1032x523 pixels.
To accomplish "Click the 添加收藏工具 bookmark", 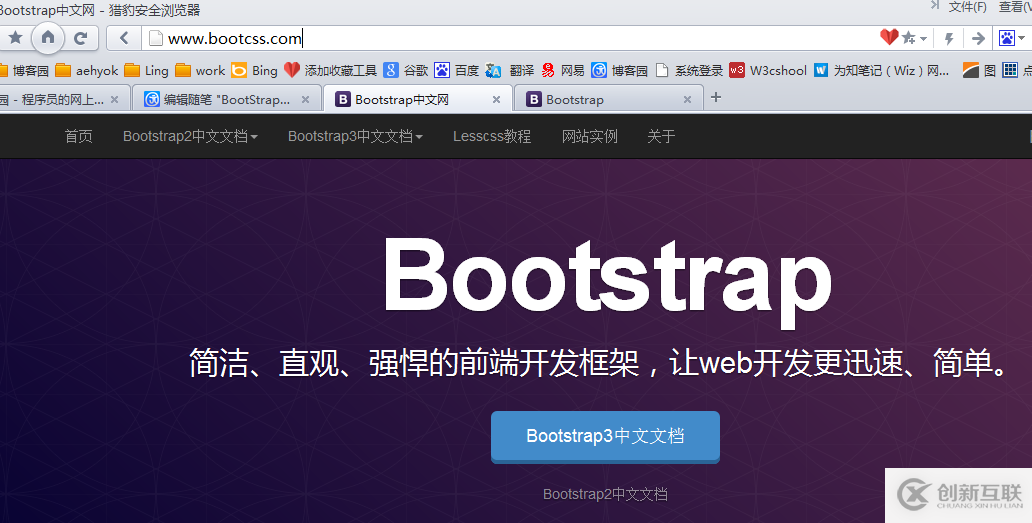I will [x=330, y=70].
